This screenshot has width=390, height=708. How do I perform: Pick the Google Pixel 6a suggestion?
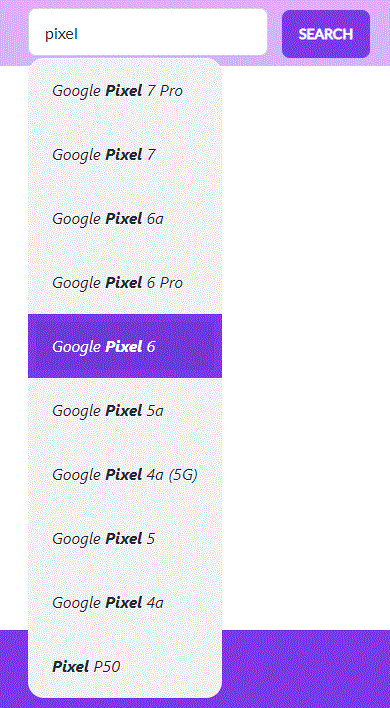pyautogui.click(x=125, y=219)
